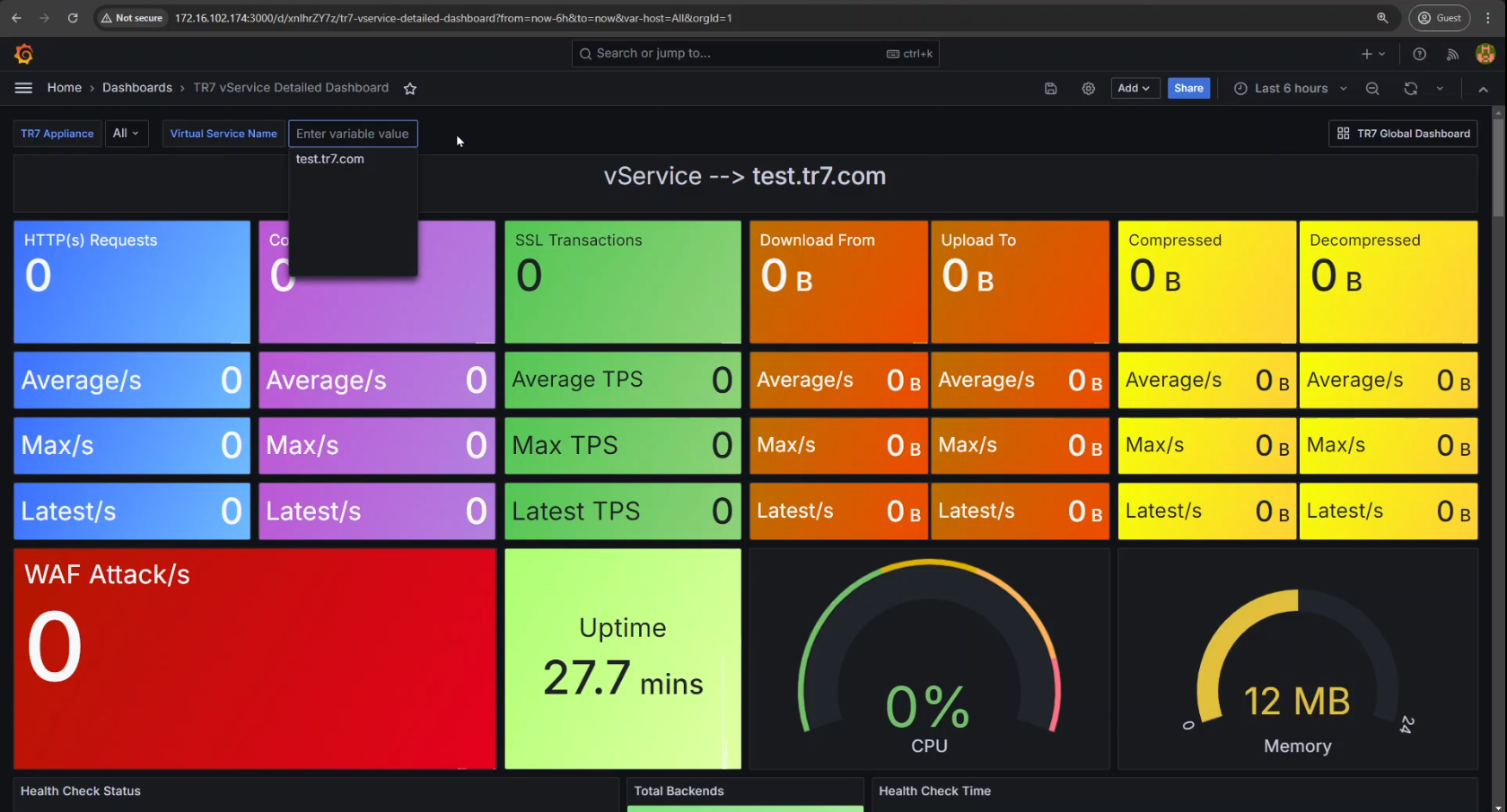
Task: Open the hamburger navigation menu
Action: click(x=23, y=88)
